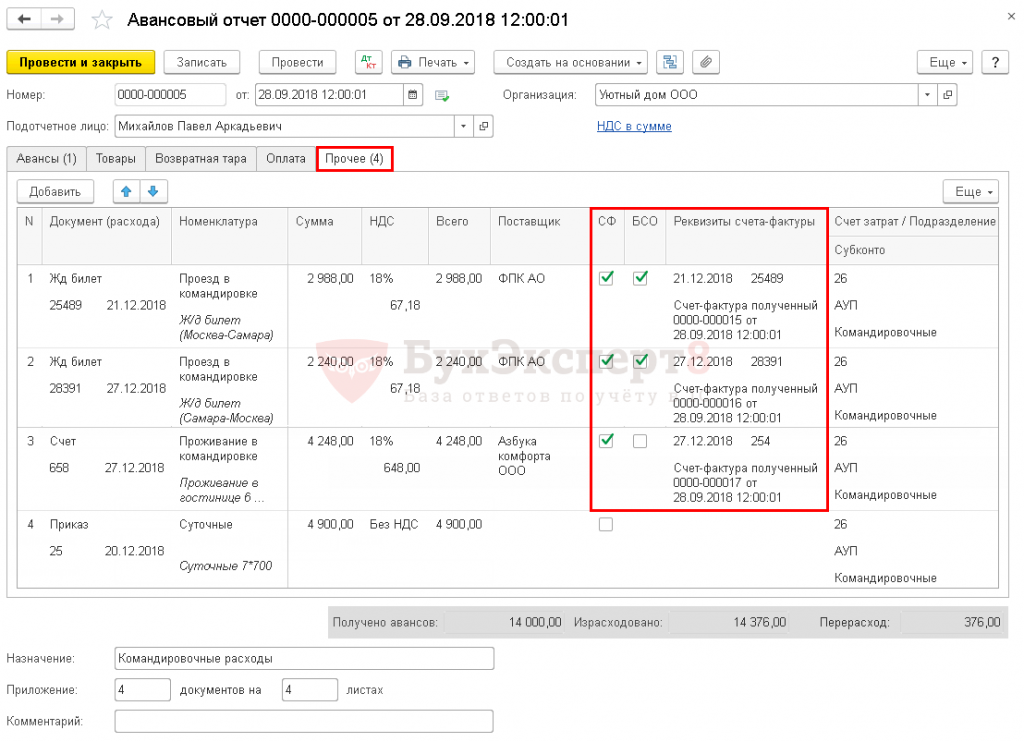The height and width of the screenshot is (742, 1024).
Task: Click the Номер input field
Action: (170, 95)
